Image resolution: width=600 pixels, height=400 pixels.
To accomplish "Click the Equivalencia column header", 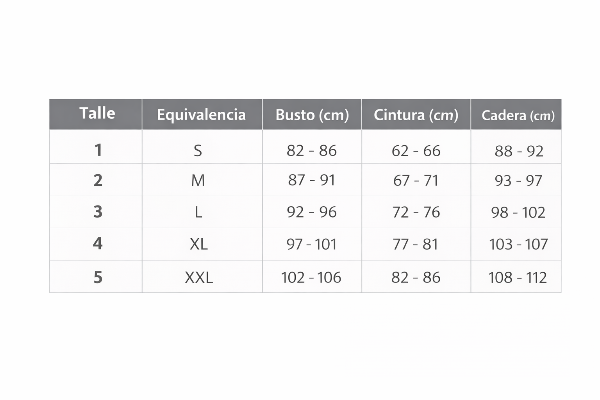I will 201,115.
